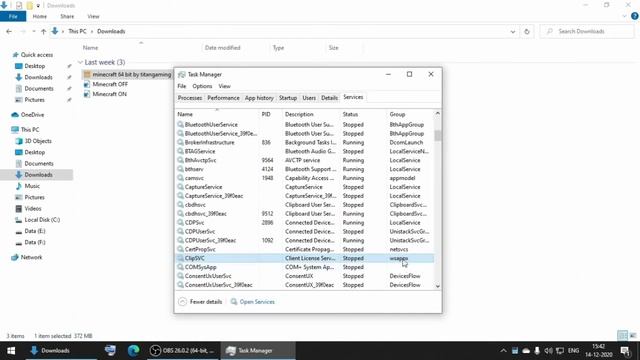Open Task Manager Options menu
This screenshot has width=640, height=360.
tap(202, 86)
